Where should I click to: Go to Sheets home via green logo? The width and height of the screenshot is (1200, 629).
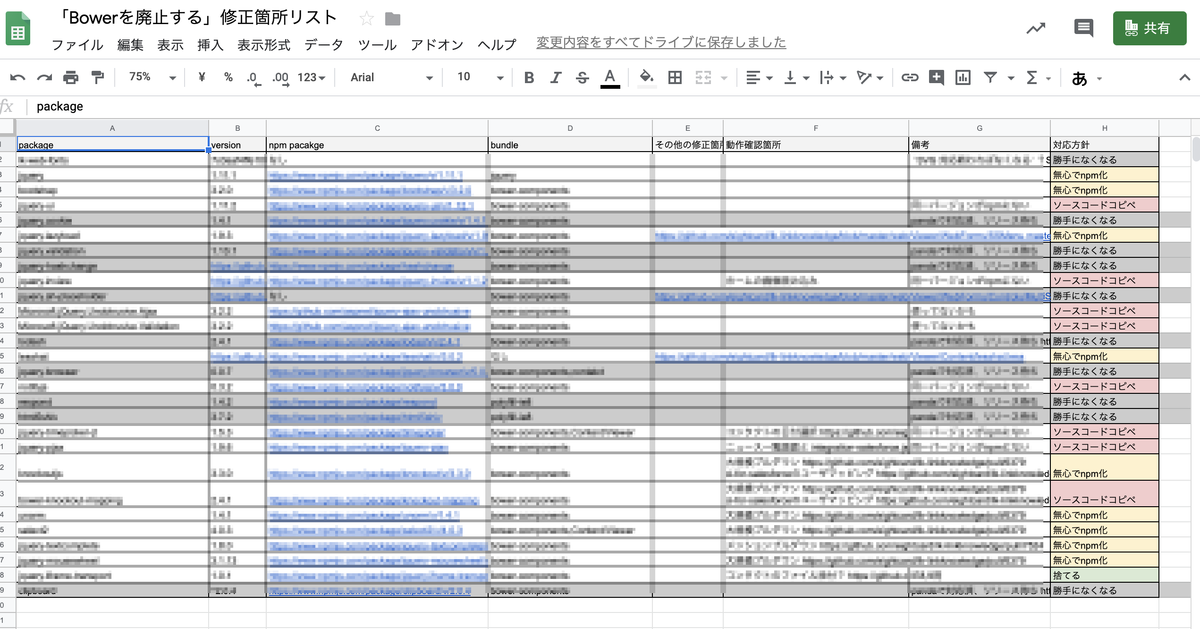17,29
